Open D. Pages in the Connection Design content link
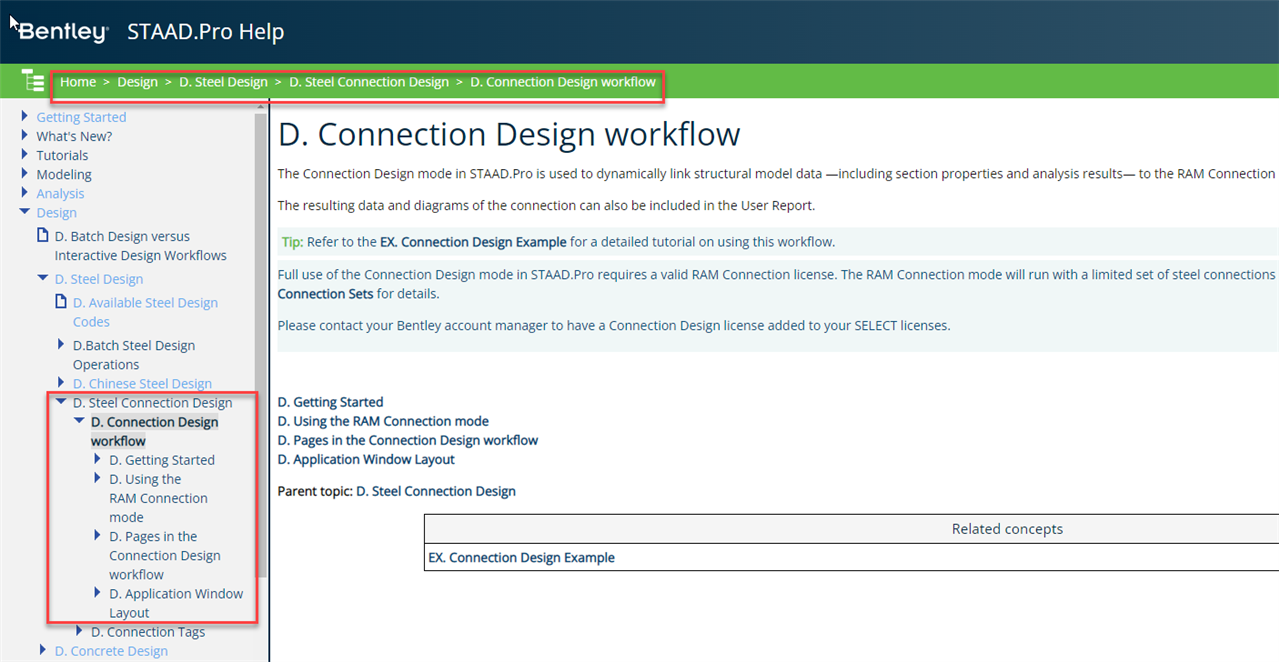 (x=407, y=440)
